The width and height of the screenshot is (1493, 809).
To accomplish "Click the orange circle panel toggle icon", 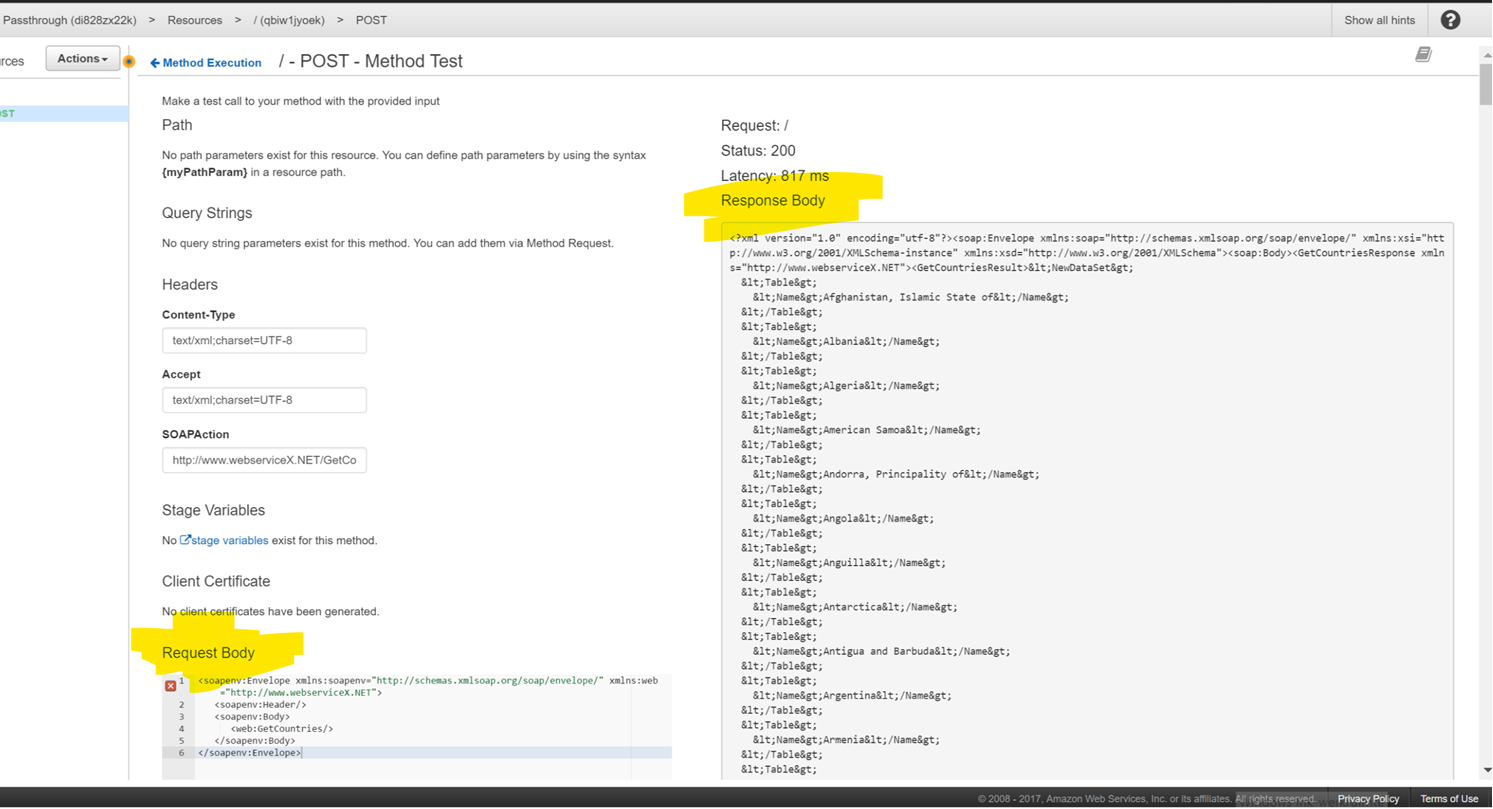I will (x=128, y=62).
